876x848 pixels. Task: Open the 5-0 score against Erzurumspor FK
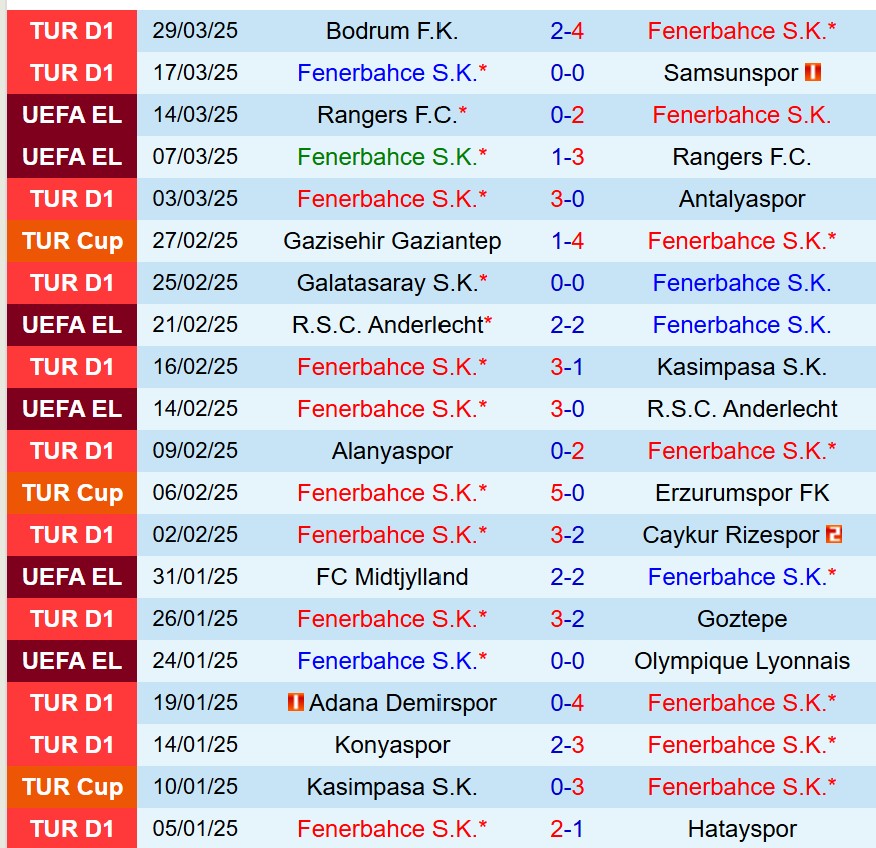567,493
